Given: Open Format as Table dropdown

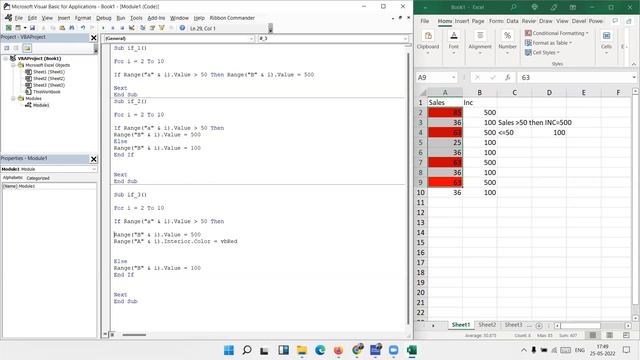Looking at the screenshot, I should (548, 42).
